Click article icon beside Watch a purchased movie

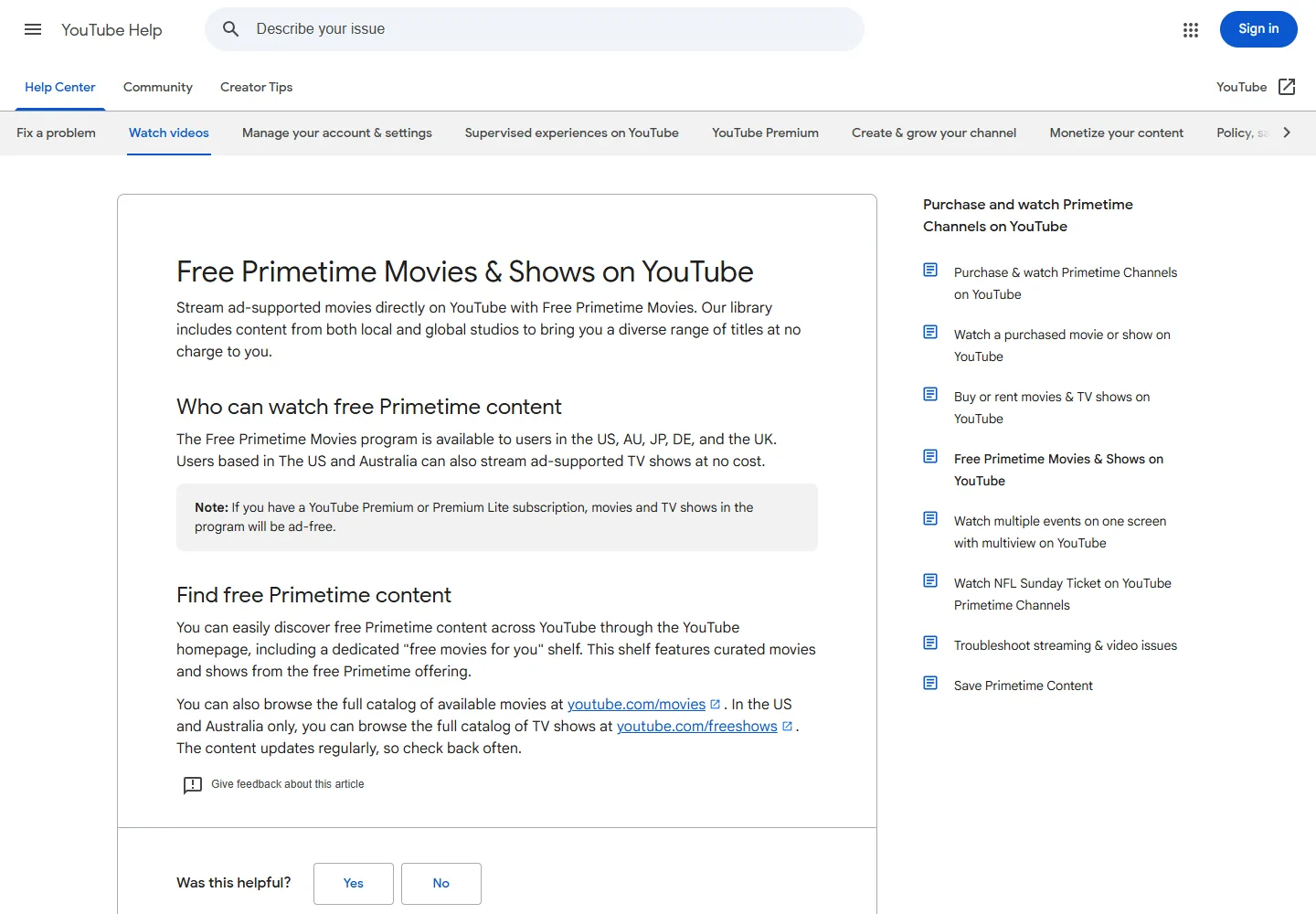930,332
